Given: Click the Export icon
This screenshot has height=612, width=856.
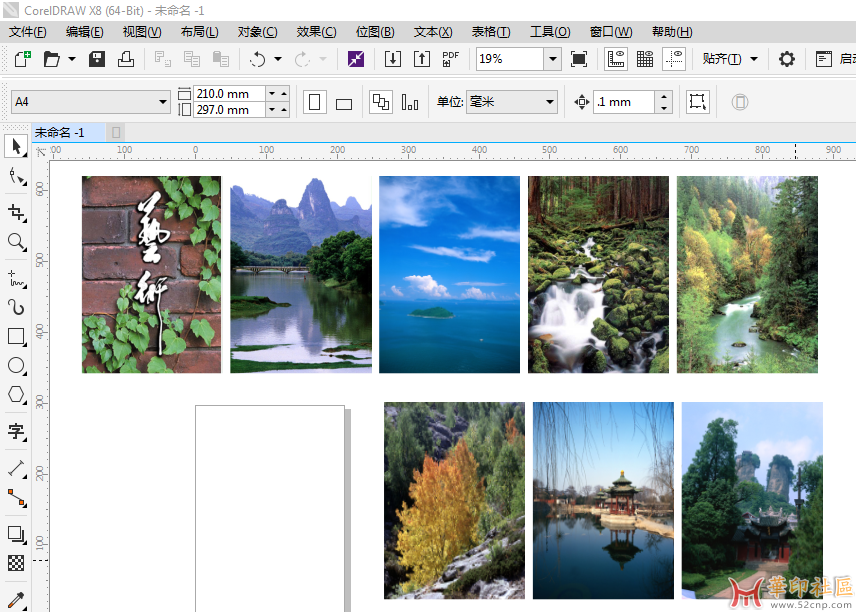Looking at the screenshot, I should pyautogui.click(x=421, y=58).
